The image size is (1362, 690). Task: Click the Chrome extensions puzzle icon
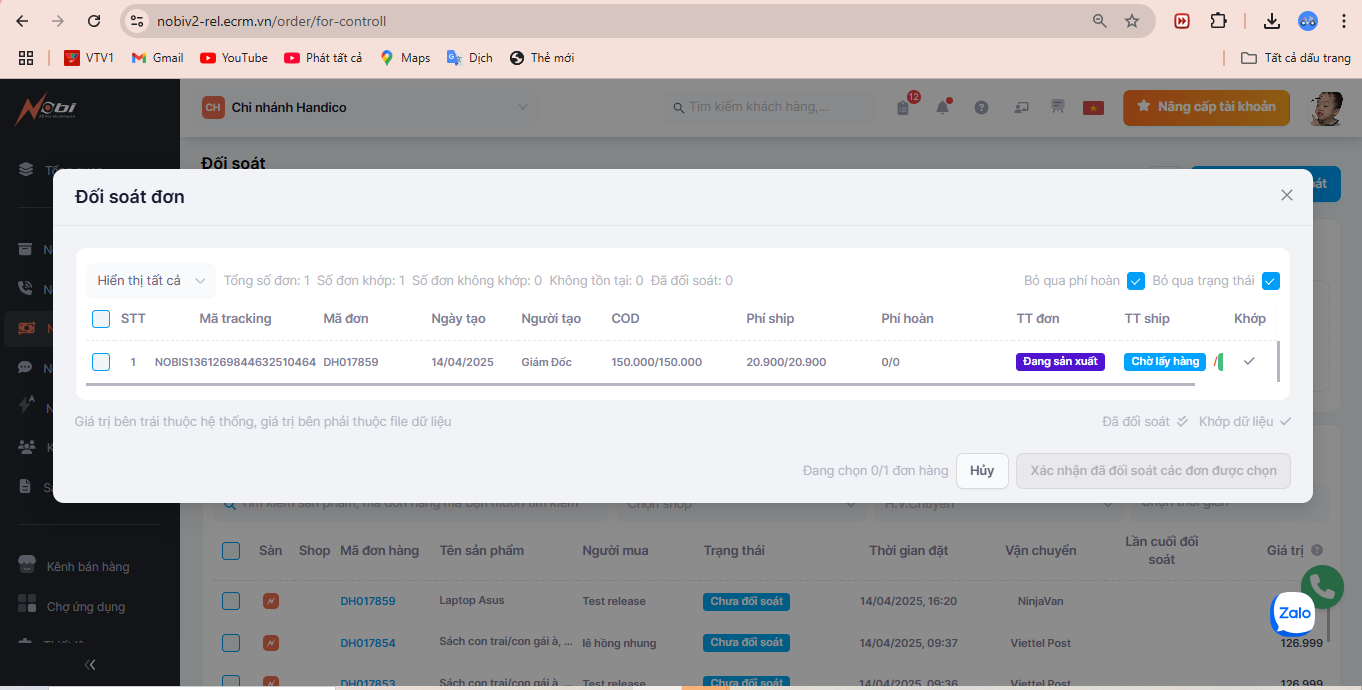pyautogui.click(x=1218, y=21)
